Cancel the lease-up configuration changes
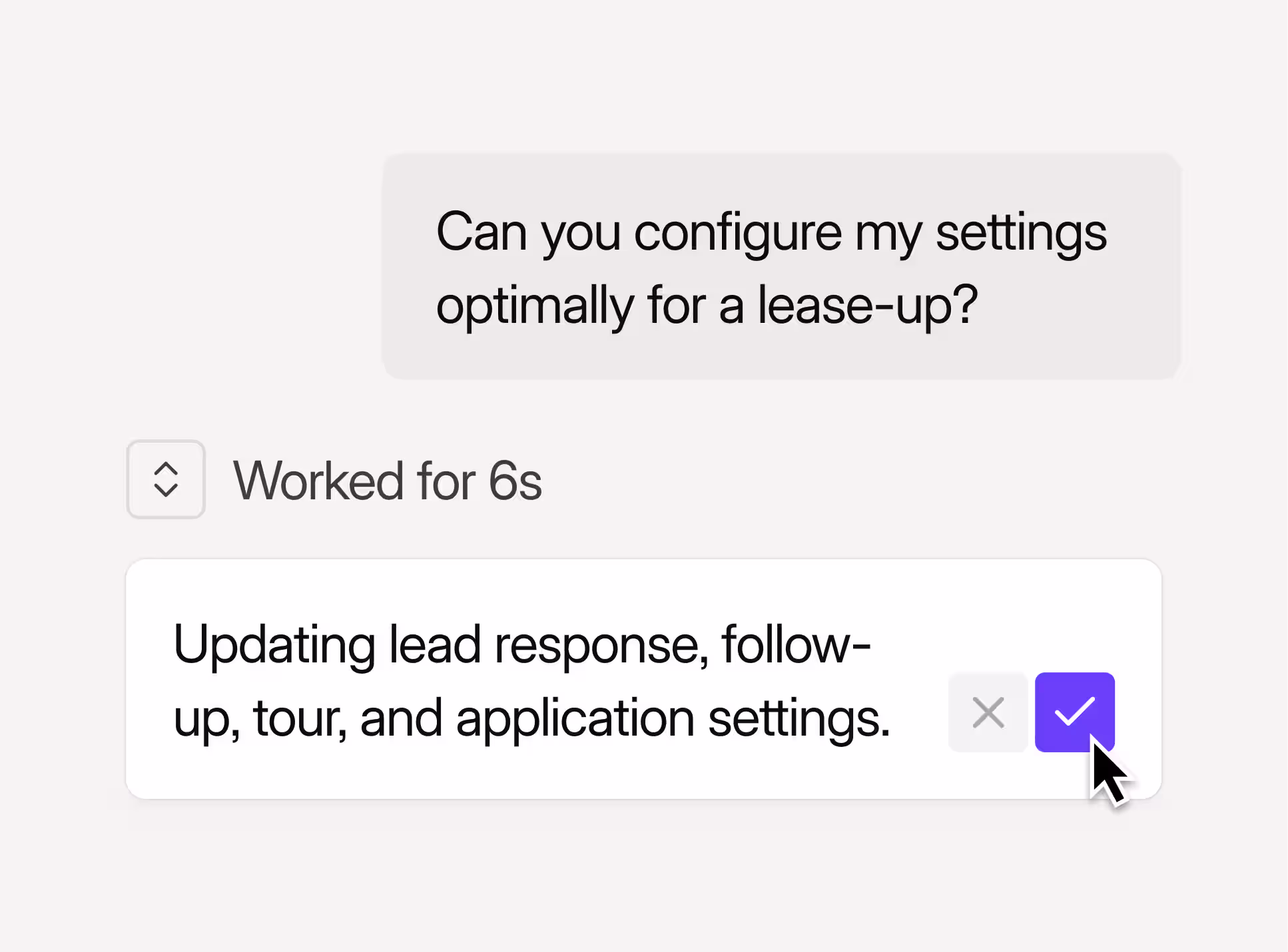The image size is (1288, 952). [x=988, y=712]
